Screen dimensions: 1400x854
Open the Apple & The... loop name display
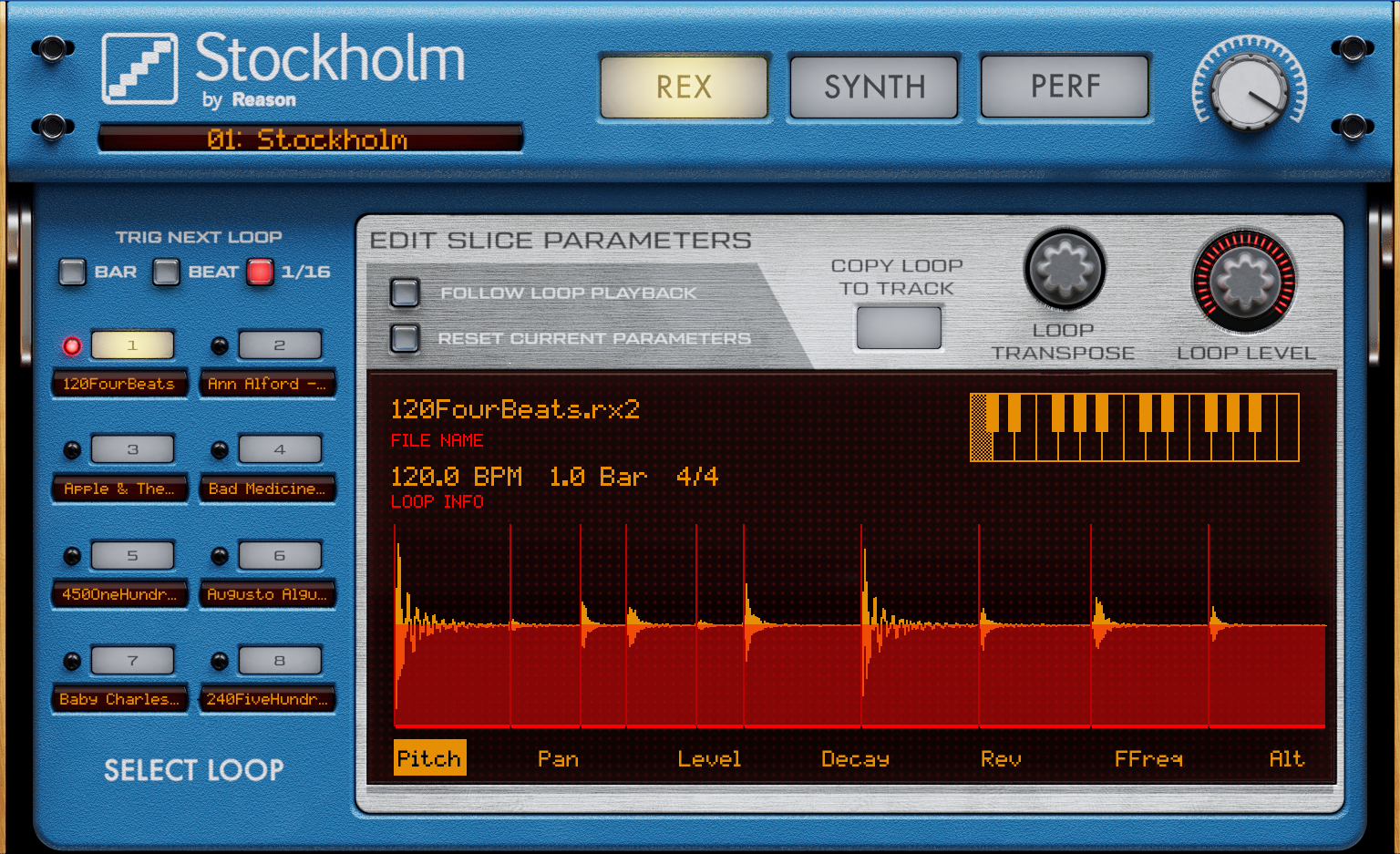tap(119, 489)
